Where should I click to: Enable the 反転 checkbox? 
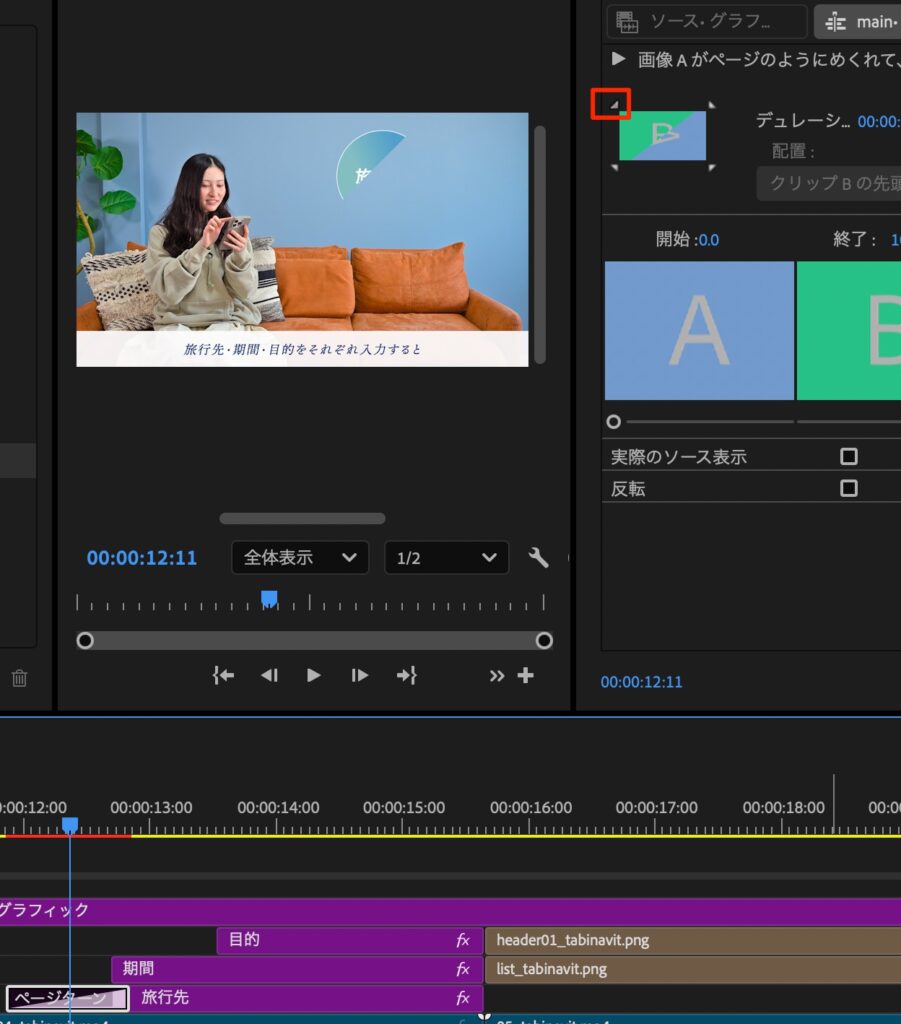(848, 488)
